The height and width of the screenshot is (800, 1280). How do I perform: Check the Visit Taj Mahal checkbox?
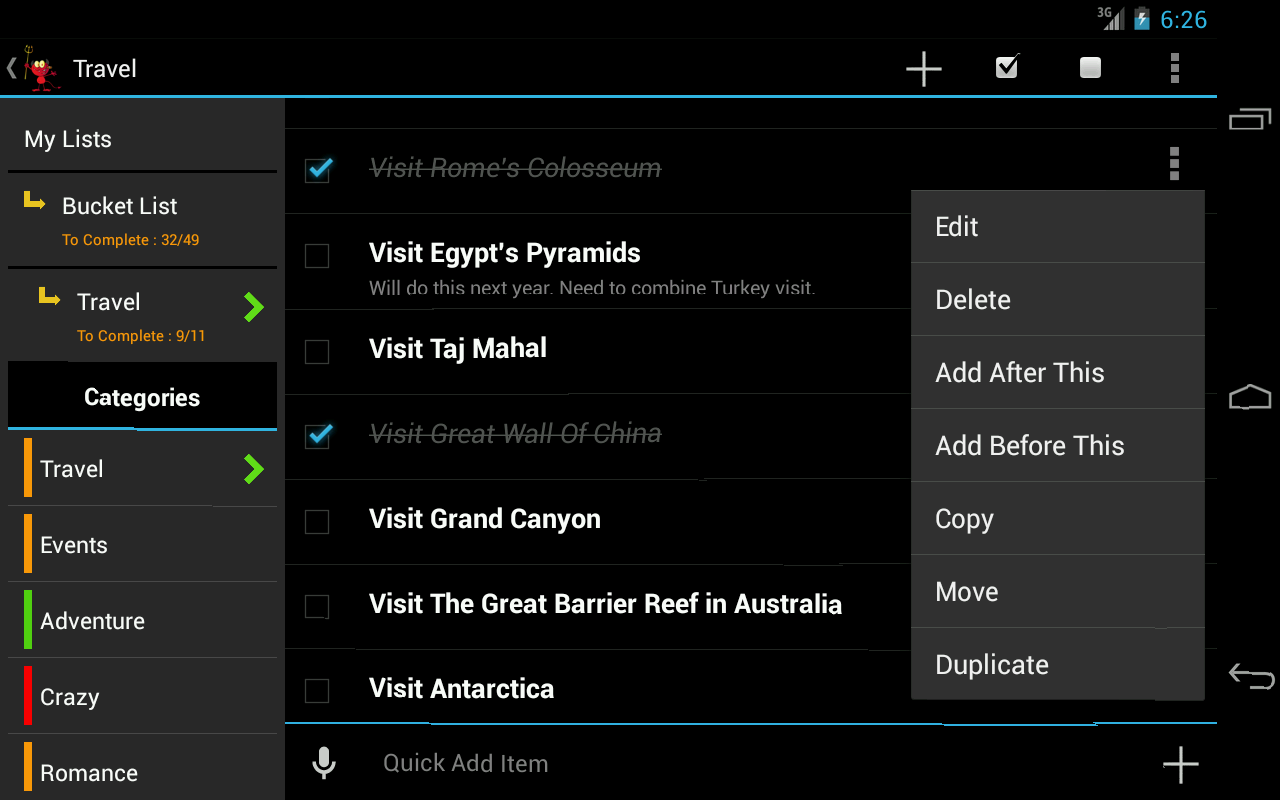coord(317,352)
